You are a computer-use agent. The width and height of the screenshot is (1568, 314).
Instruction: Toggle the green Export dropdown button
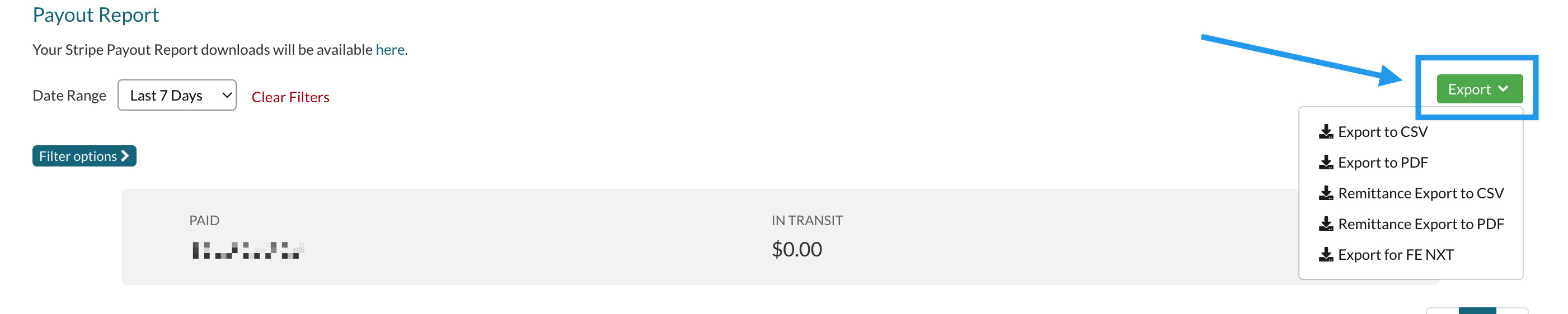tap(1478, 89)
